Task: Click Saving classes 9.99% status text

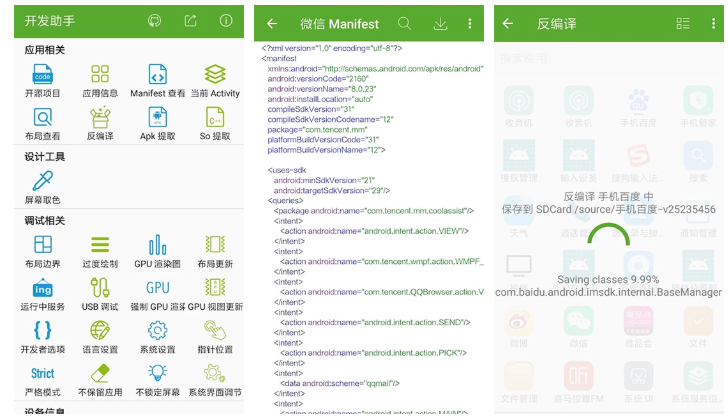Action: click(608, 280)
